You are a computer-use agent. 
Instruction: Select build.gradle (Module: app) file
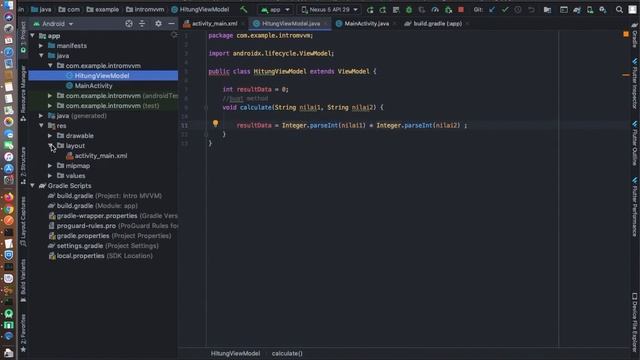coord(97,206)
